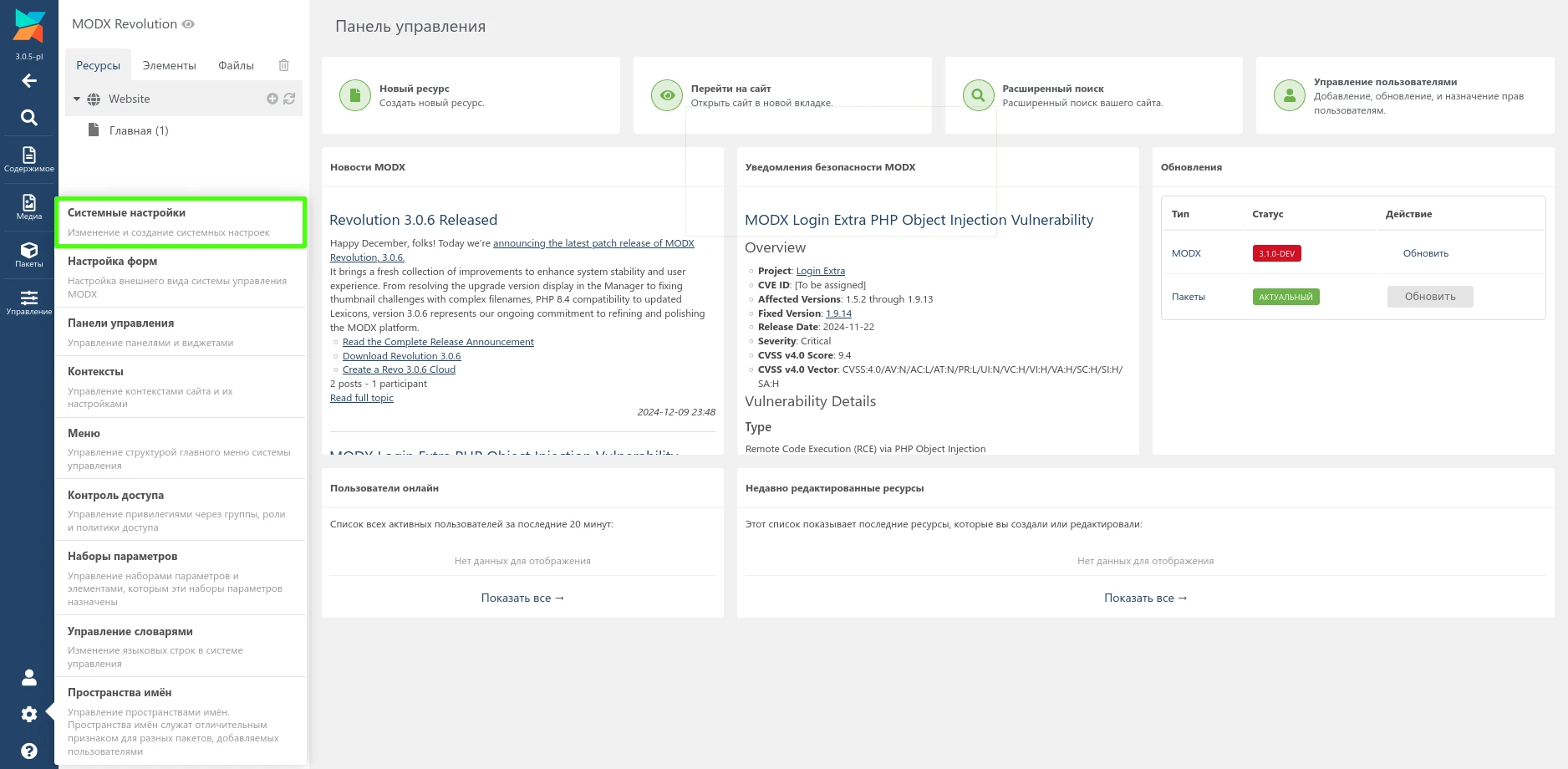The height and width of the screenshot is (769, 1568).
Task: Toggle site preview eye icon near MODX Revolution
Action: 189,24
